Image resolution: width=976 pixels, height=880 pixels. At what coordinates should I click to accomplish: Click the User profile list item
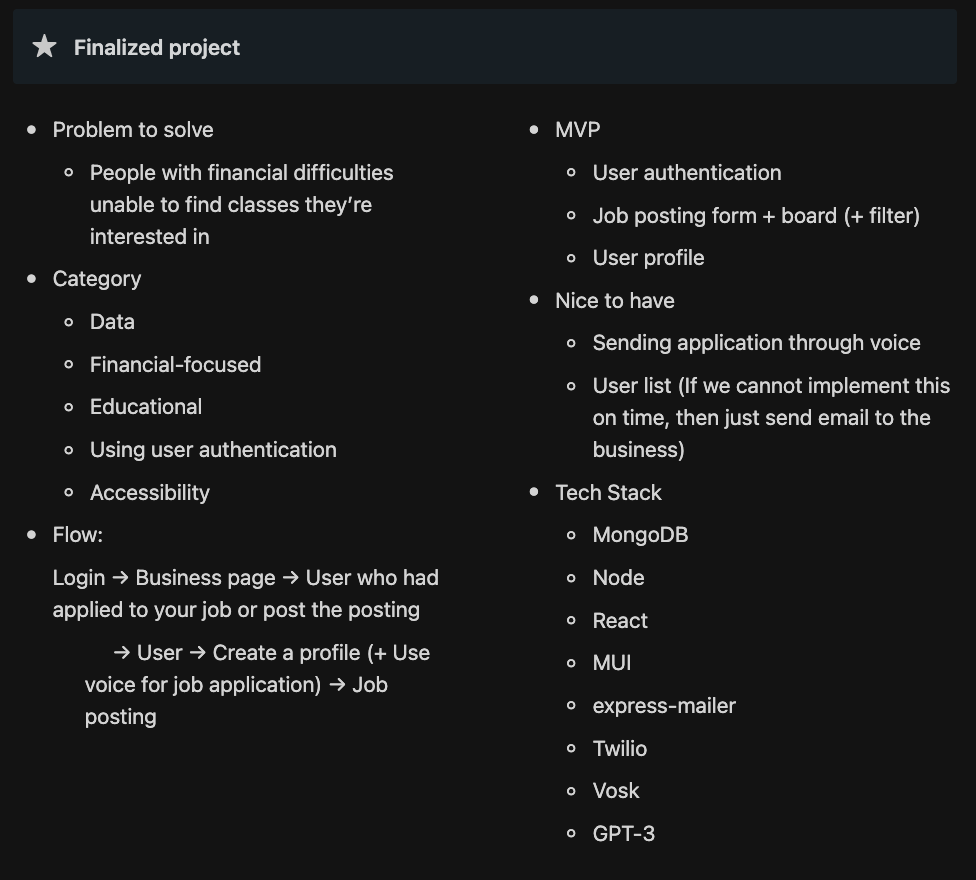click(x=648, y=258)
